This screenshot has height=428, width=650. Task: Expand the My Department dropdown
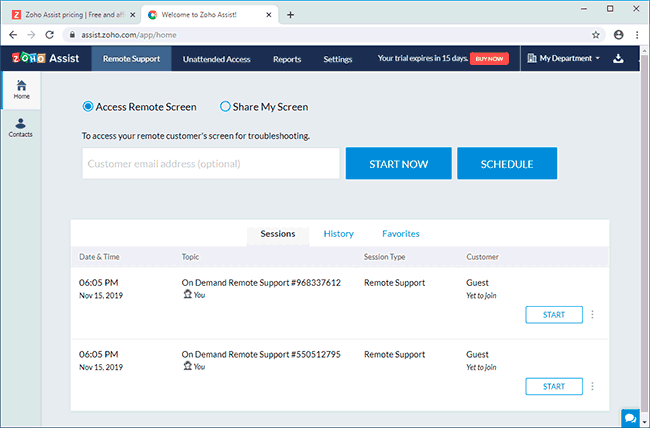coord(563,59)
